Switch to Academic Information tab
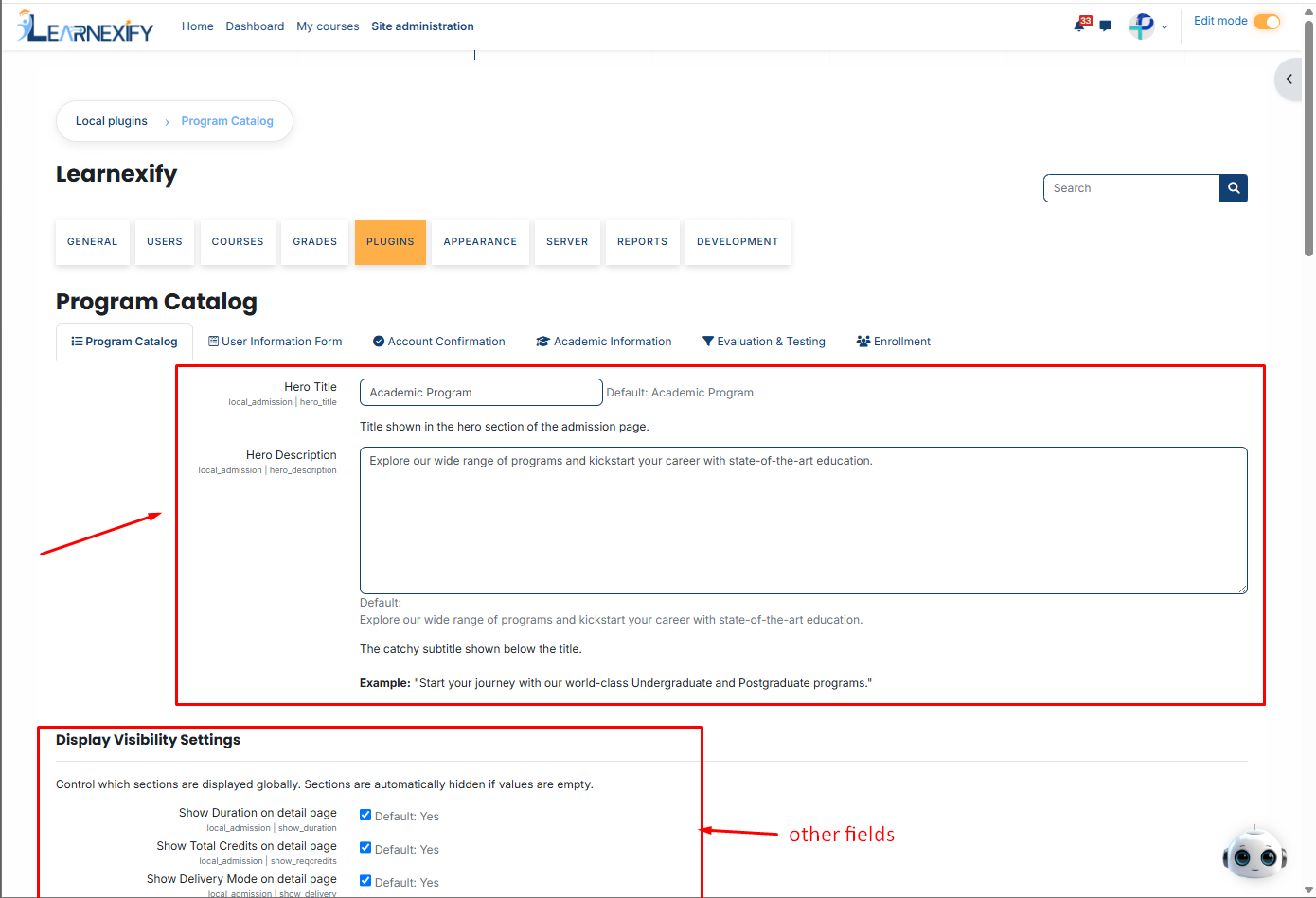Screen dimensions: 1316x898 pyautogui.click(x=604, y=342)
